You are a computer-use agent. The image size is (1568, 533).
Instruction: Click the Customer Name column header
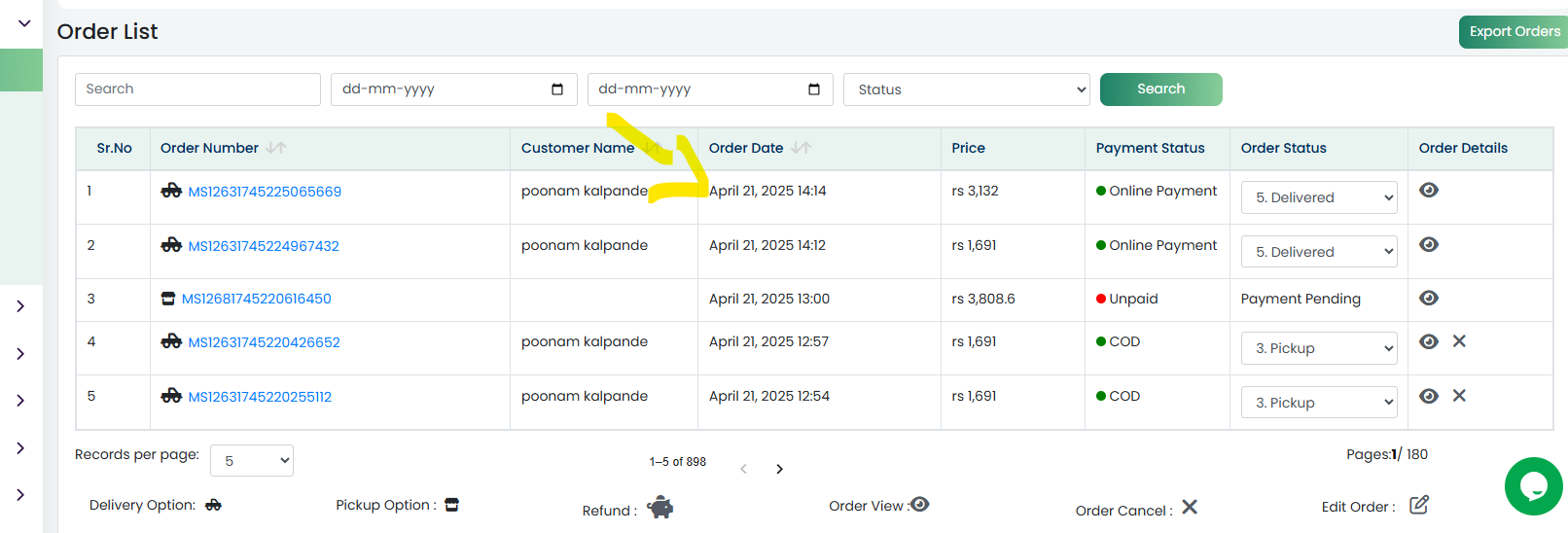tap(578, 148)
